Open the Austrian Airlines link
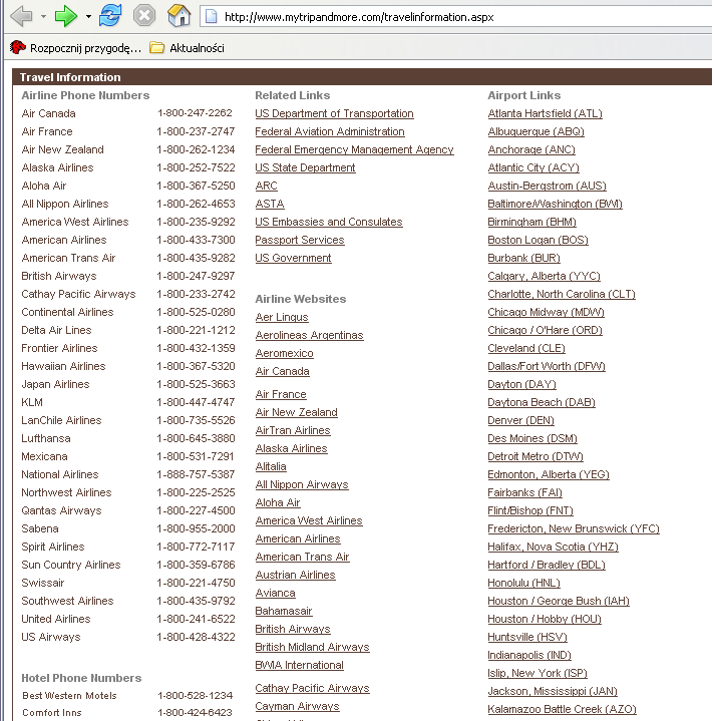The width and height of the screenshot is (714, 721). click(x=295, y=575)
